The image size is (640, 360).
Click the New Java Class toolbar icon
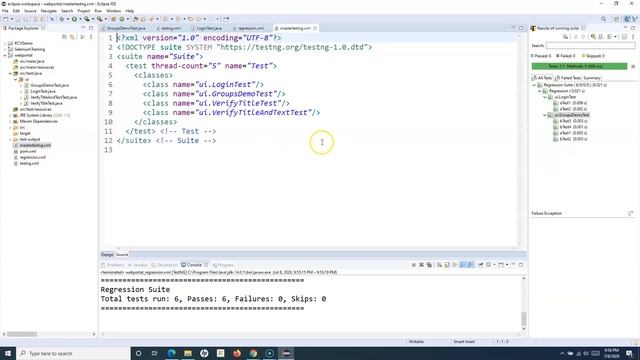pos(122,19)
